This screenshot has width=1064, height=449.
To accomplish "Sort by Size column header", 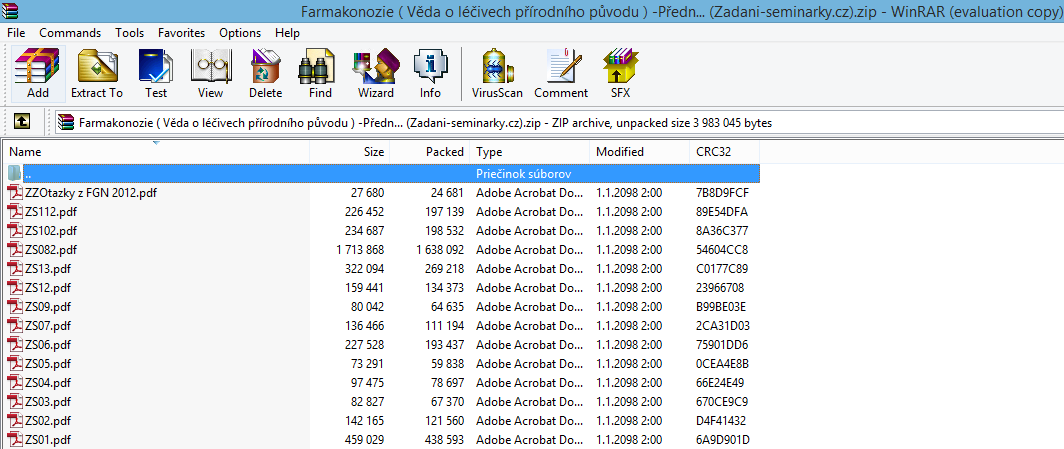I will 350,152.
